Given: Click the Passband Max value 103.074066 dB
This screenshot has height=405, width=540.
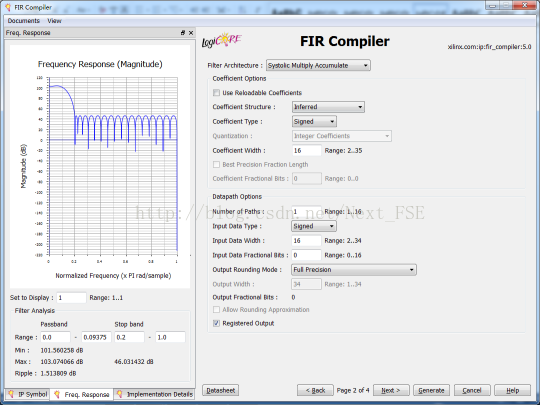Looking at the screenshot, I should pos(62,362).
